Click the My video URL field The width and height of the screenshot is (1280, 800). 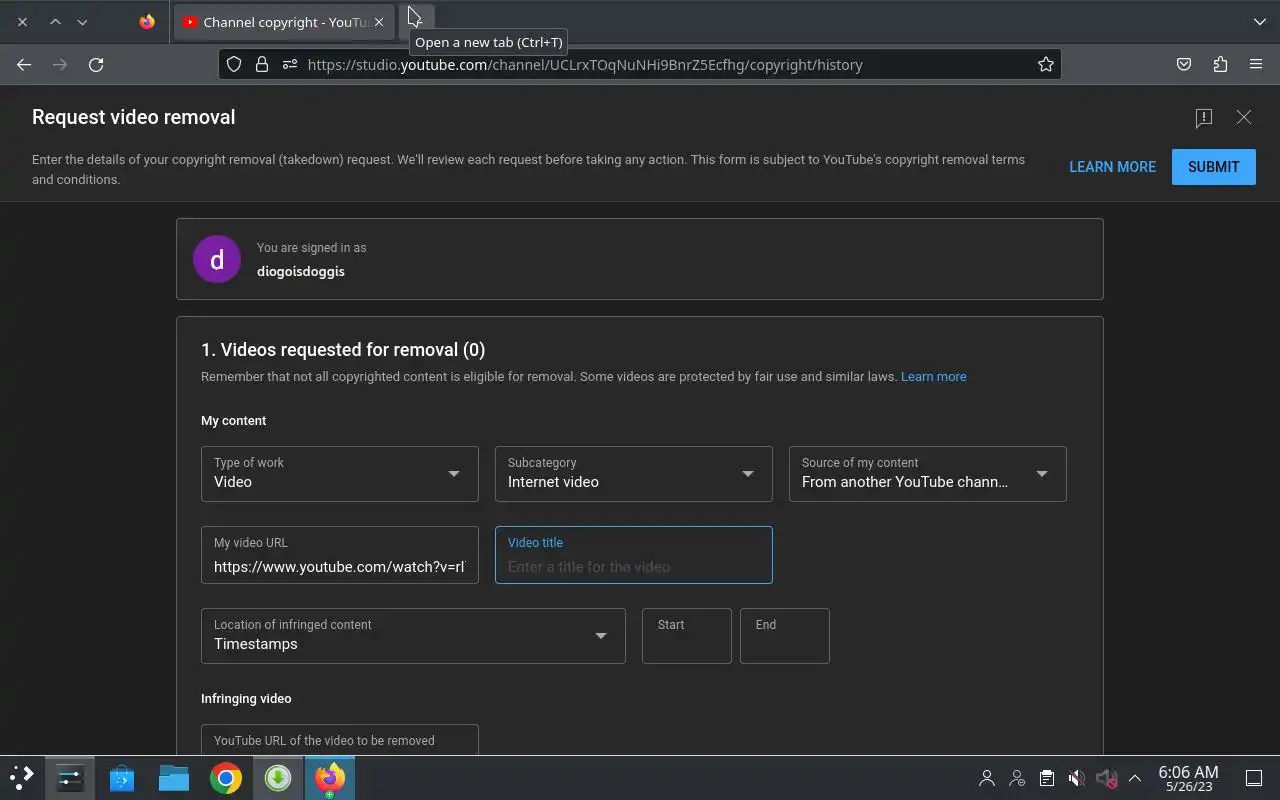[340, 555]
